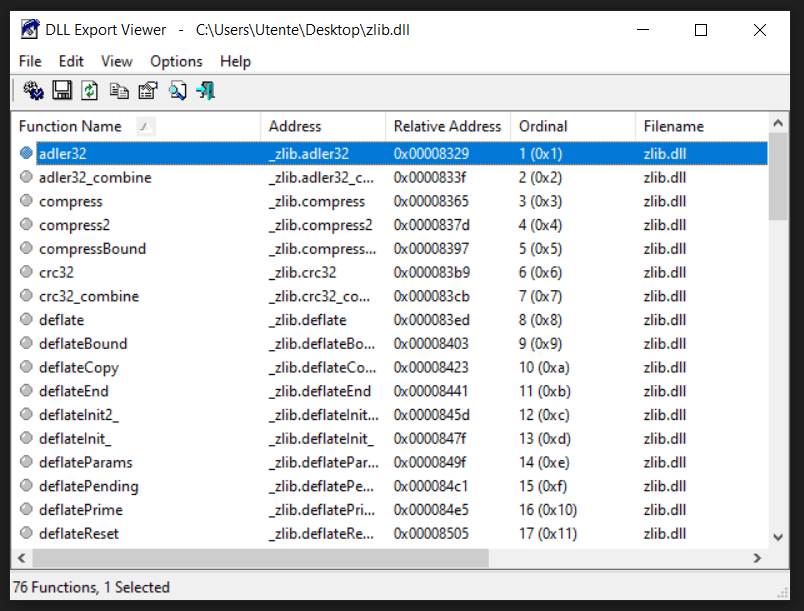Open the View menu
804x611 pixels.
(x=116, y=61)
